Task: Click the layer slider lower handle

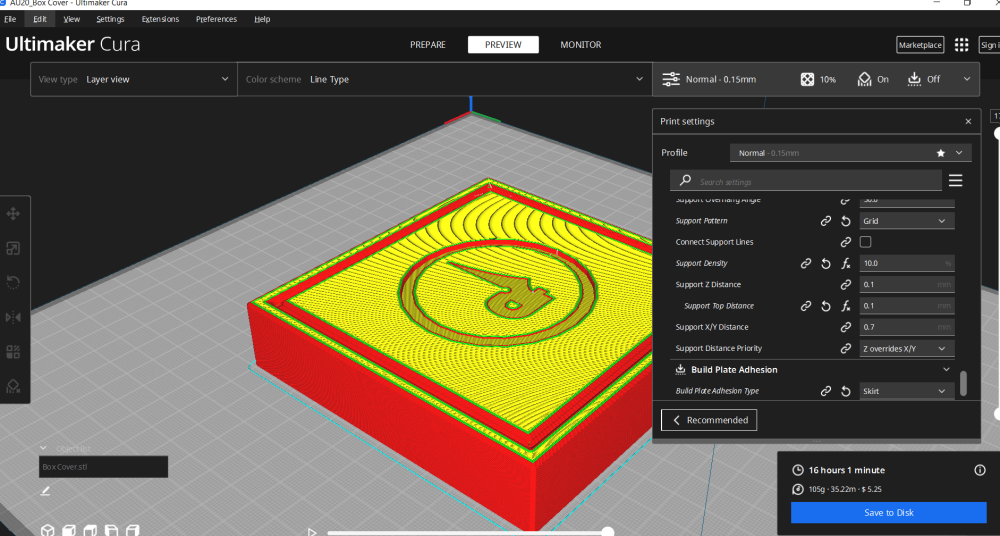Action: point(997,413)
